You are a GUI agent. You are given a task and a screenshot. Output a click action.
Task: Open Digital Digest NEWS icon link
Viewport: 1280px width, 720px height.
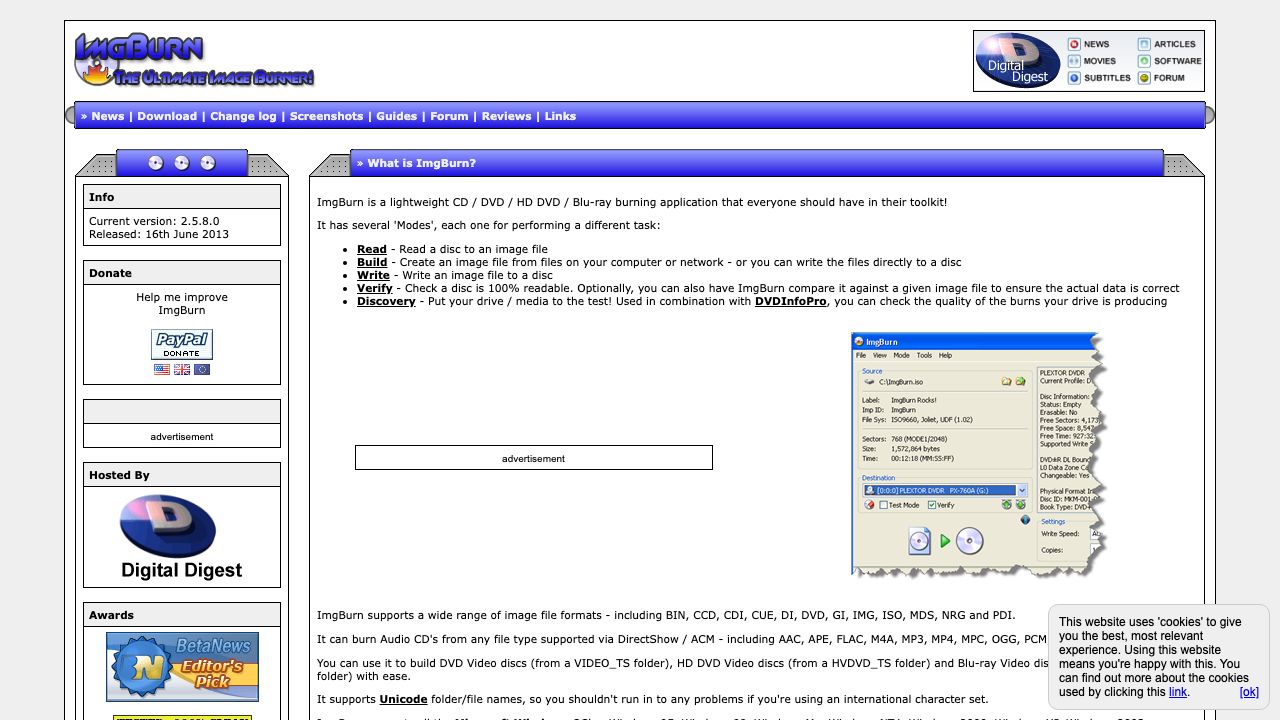(x=1088, y=44)
